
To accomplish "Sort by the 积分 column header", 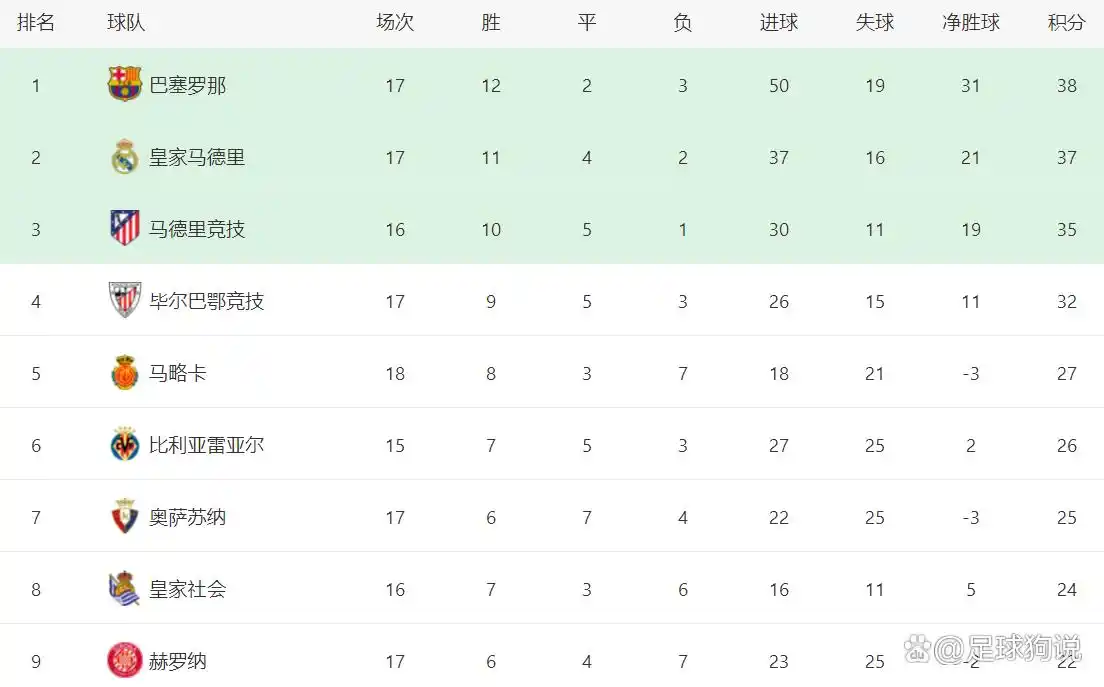I will [x=1066, y=23].
